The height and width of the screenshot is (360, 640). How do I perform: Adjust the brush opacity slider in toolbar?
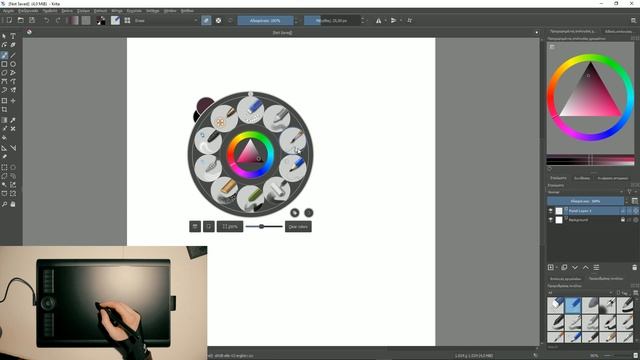(265, 20)
